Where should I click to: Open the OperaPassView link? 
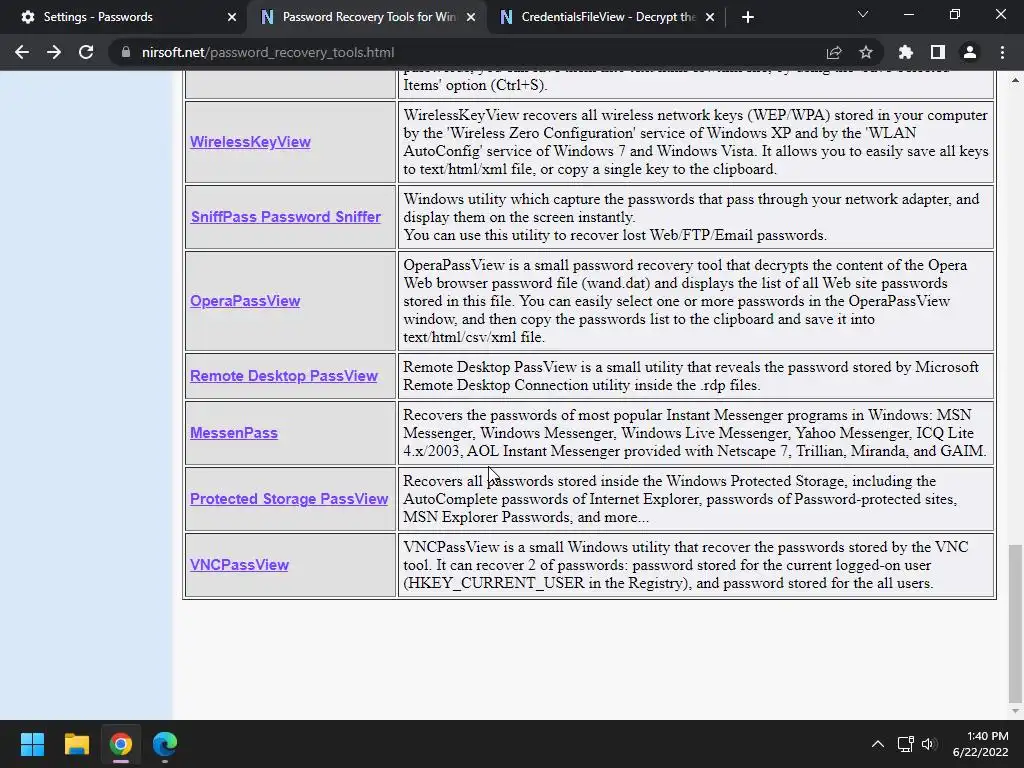245,301
